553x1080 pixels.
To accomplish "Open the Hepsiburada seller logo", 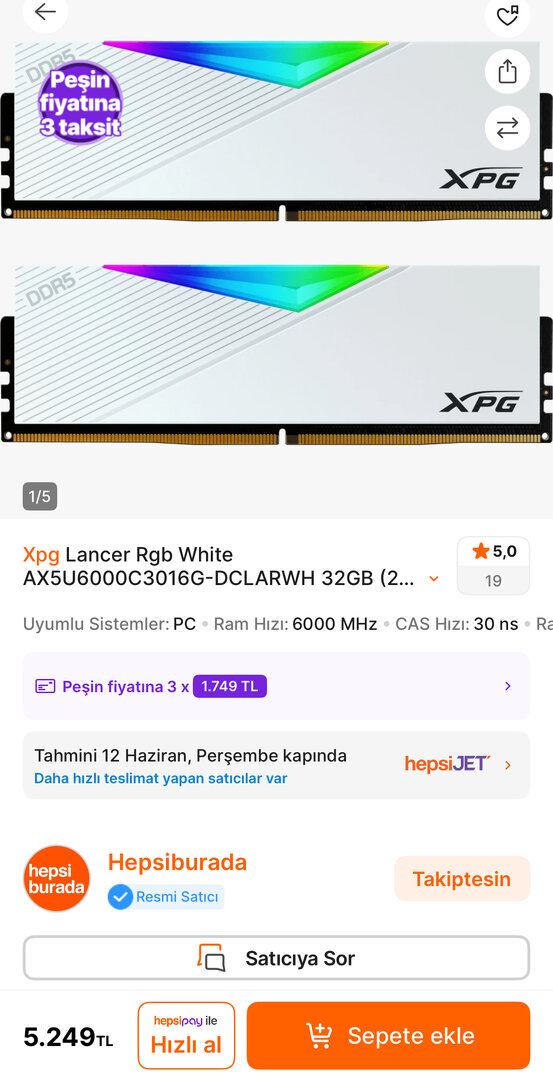I will click(57, 878).
